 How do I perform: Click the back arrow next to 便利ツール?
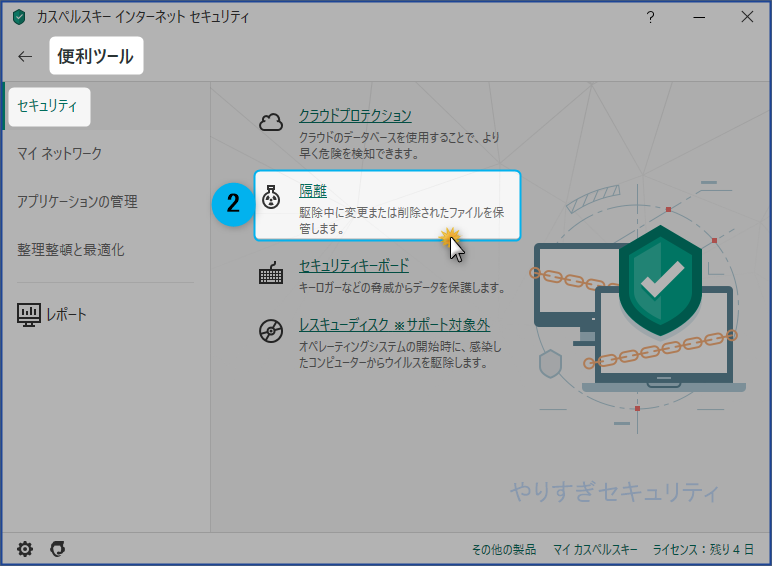click(25, 57)
